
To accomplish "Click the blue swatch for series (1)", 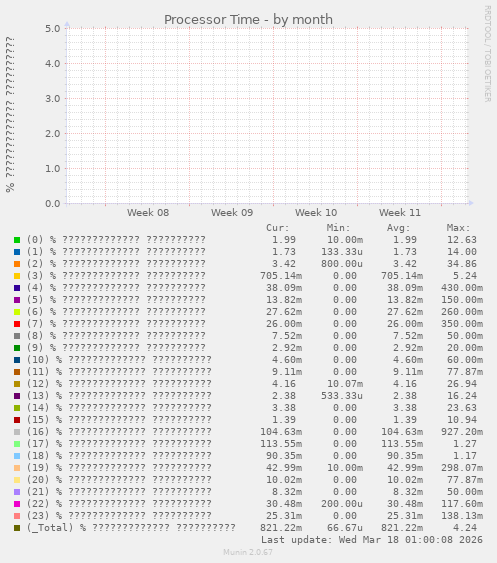I will tap(17, 252).
